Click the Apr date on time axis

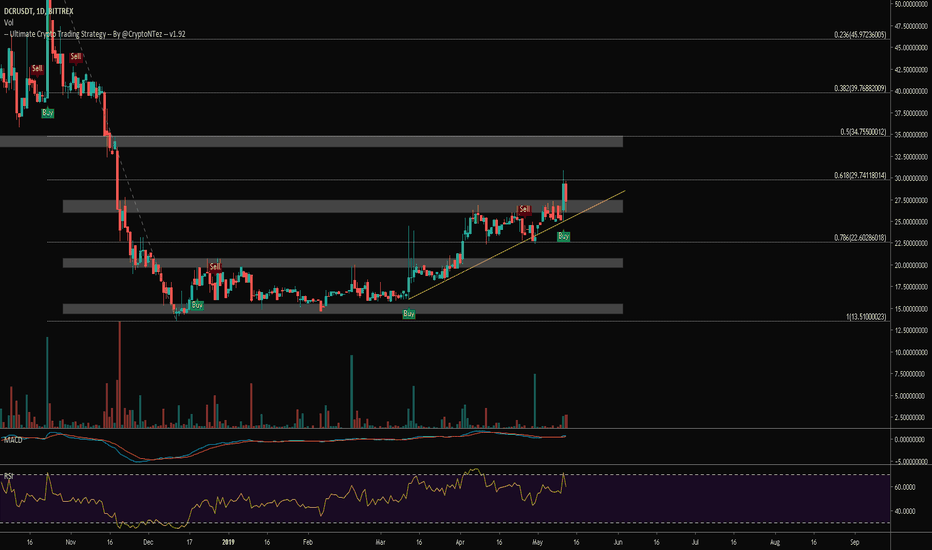pyautogui.click(x=460, y=542)
